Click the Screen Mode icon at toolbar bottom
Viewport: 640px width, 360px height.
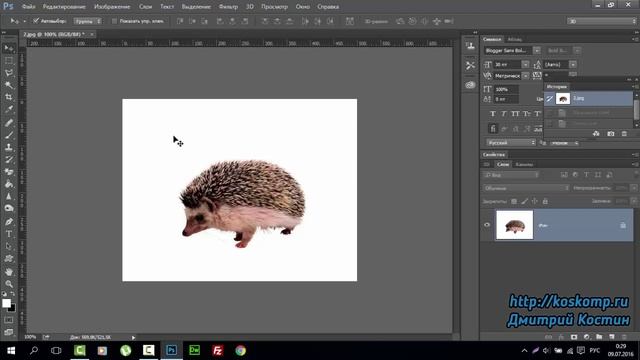9,332
